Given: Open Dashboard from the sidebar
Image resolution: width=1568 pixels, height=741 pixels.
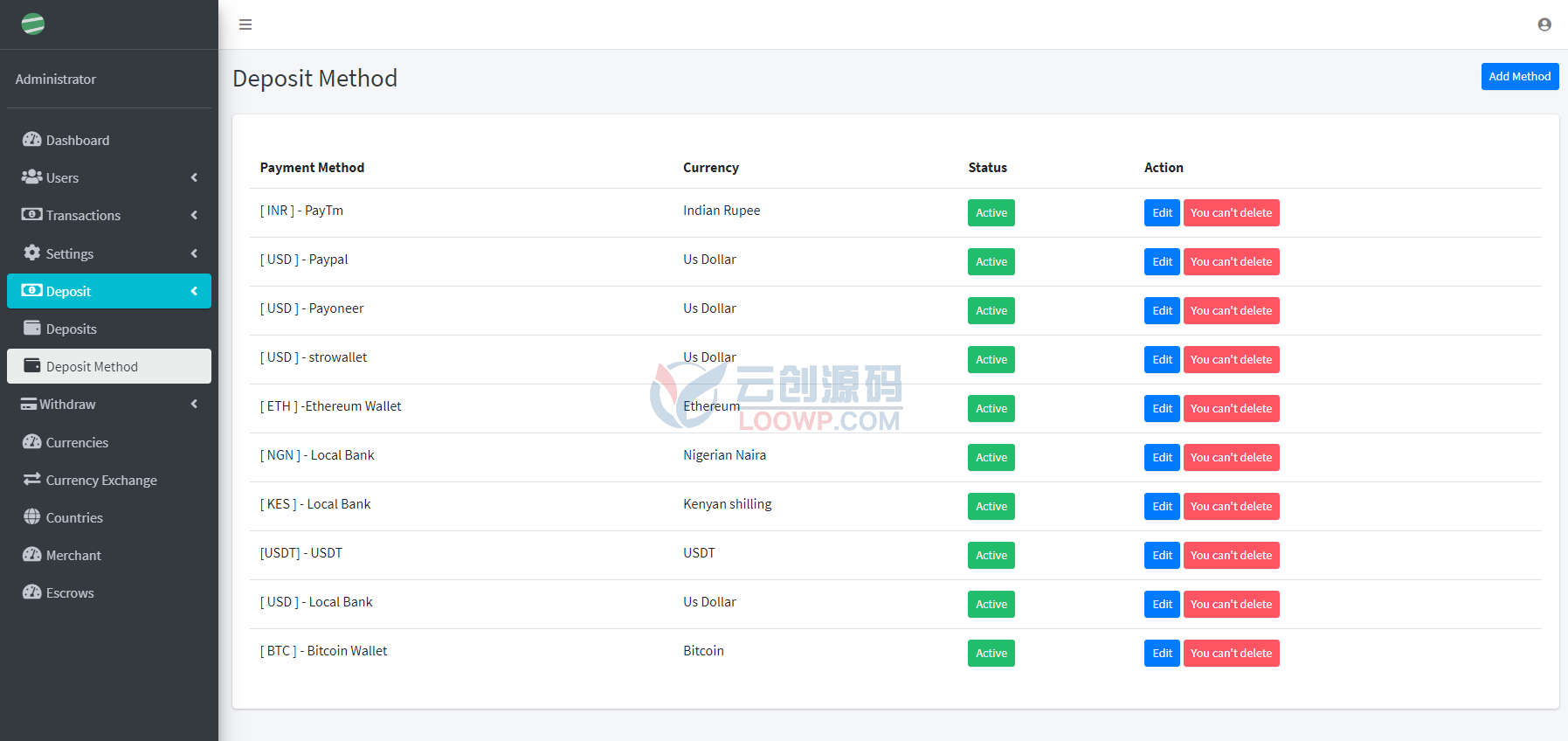Looking at the screenshot, I should coord(109,140).
